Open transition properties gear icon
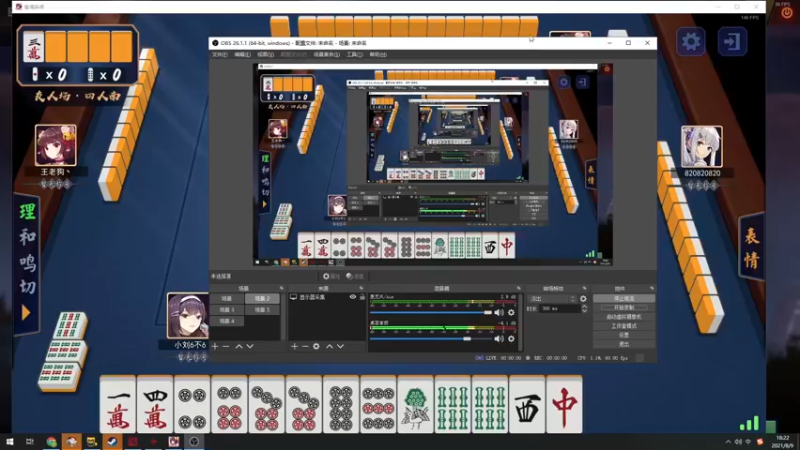Image resolution: width=800 pixels, height=450 pixels. pos(583,299)
